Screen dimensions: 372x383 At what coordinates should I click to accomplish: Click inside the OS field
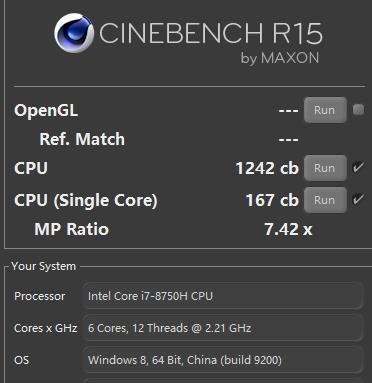pyautogui.click(x=222, y=360)
